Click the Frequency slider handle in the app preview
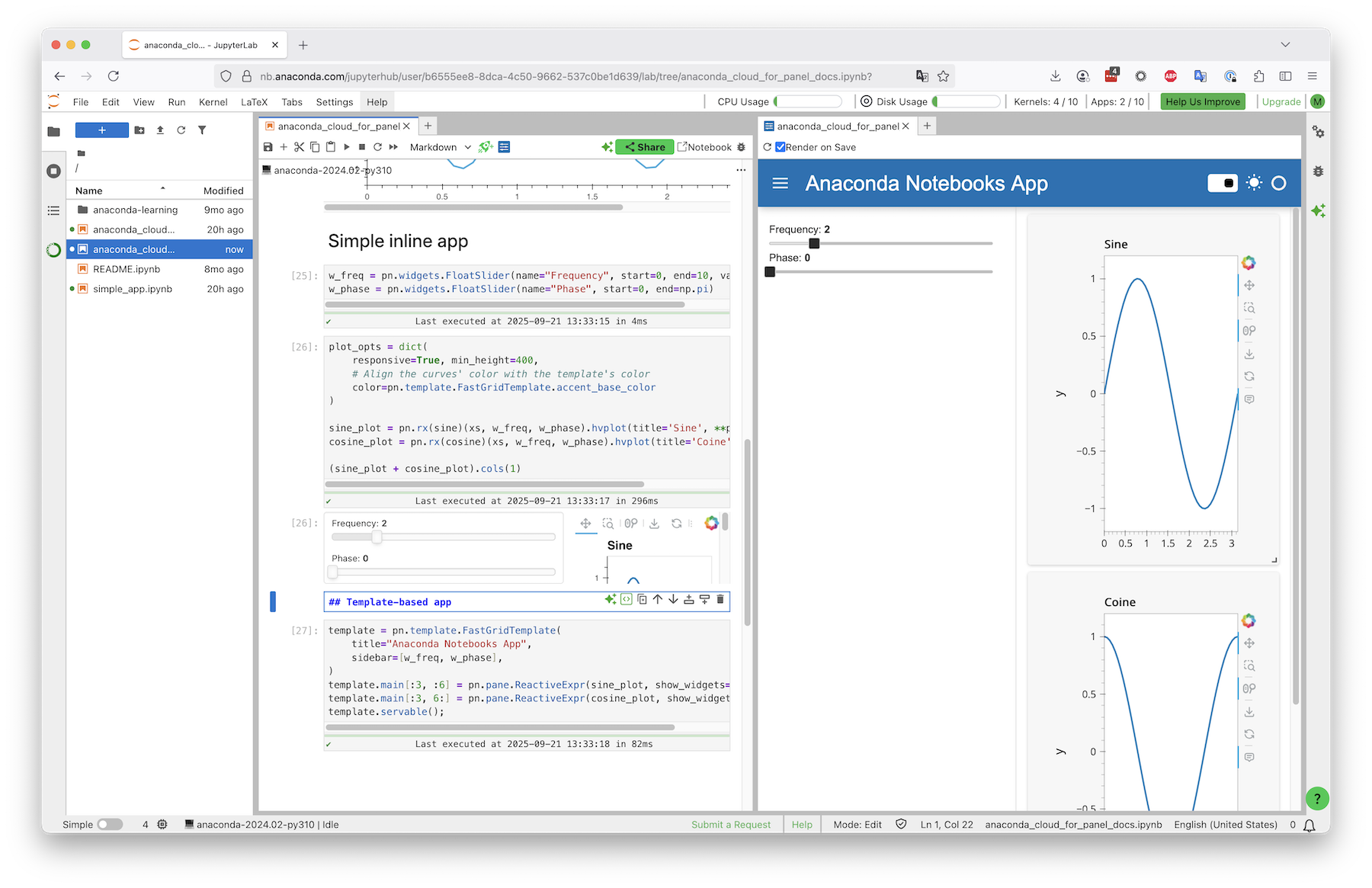Screen dimensions: 1372x888 pyautogui.click(x=814, y=243)
